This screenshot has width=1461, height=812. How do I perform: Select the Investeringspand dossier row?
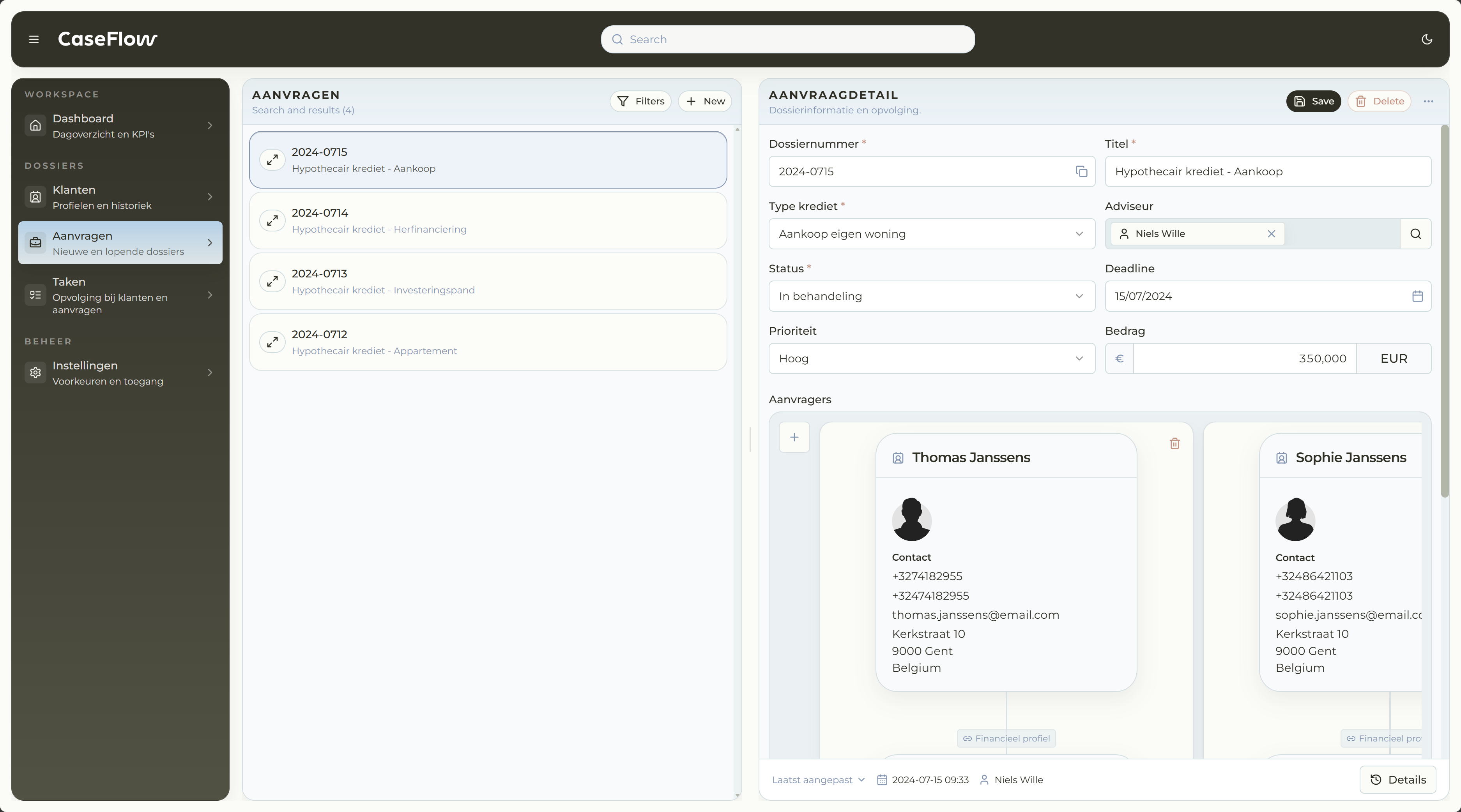[x=488, y=281]
